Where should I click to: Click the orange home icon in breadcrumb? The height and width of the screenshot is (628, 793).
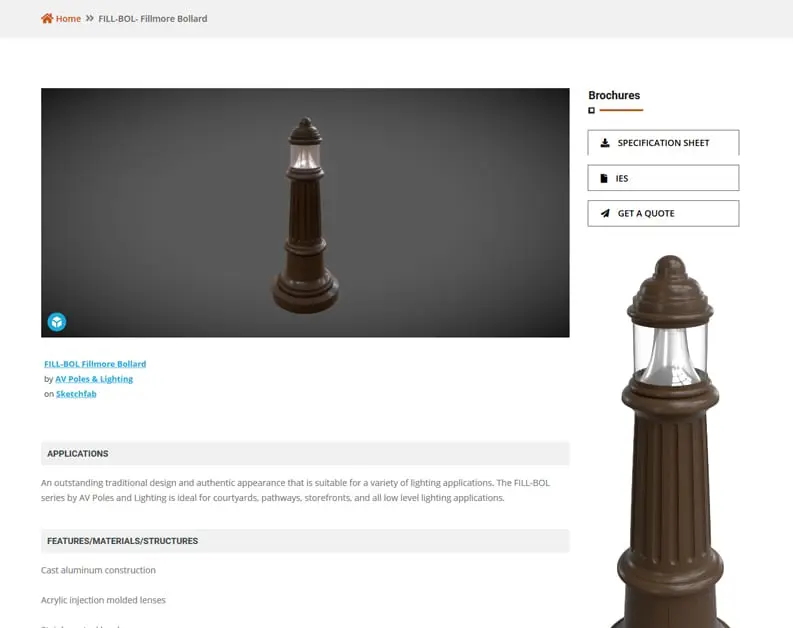coord(47,19)
